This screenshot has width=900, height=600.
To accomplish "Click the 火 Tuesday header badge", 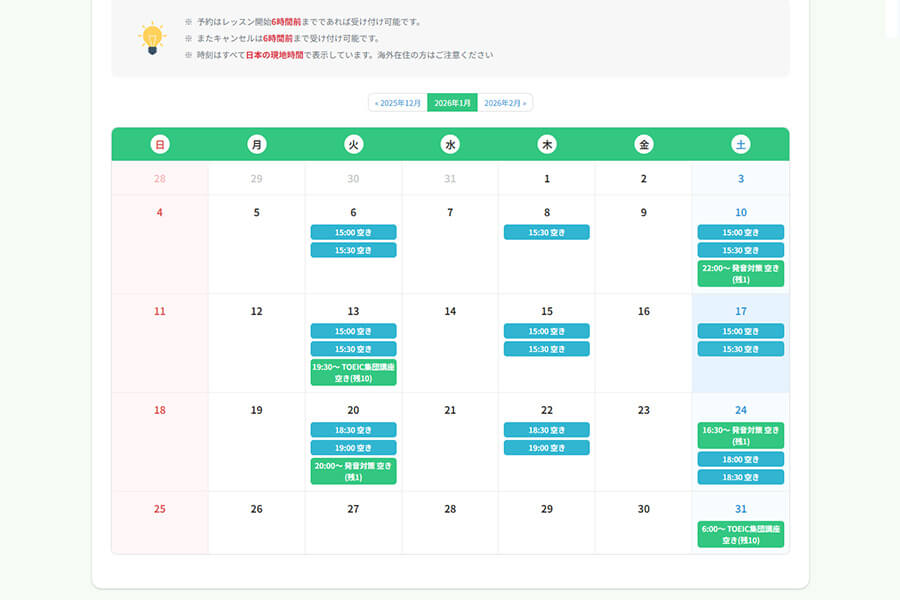I will coord(353,145).
